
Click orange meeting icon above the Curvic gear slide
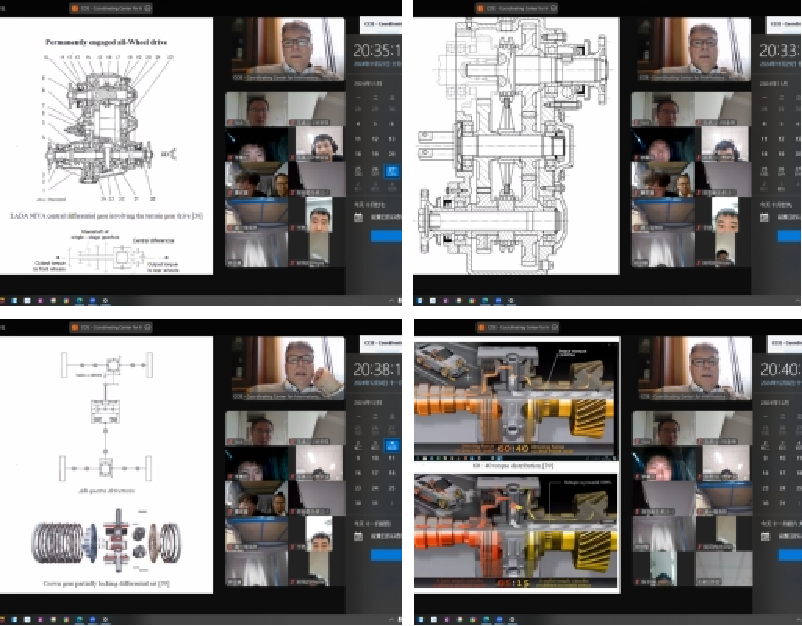click(74, 328)
